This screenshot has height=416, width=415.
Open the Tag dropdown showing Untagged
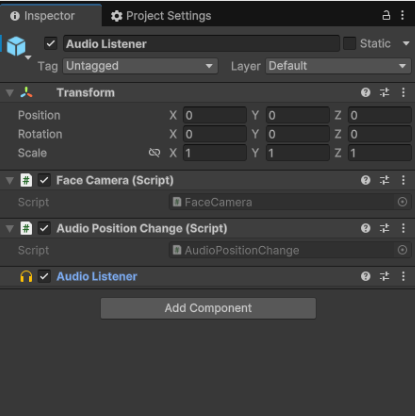pos(140,66)
